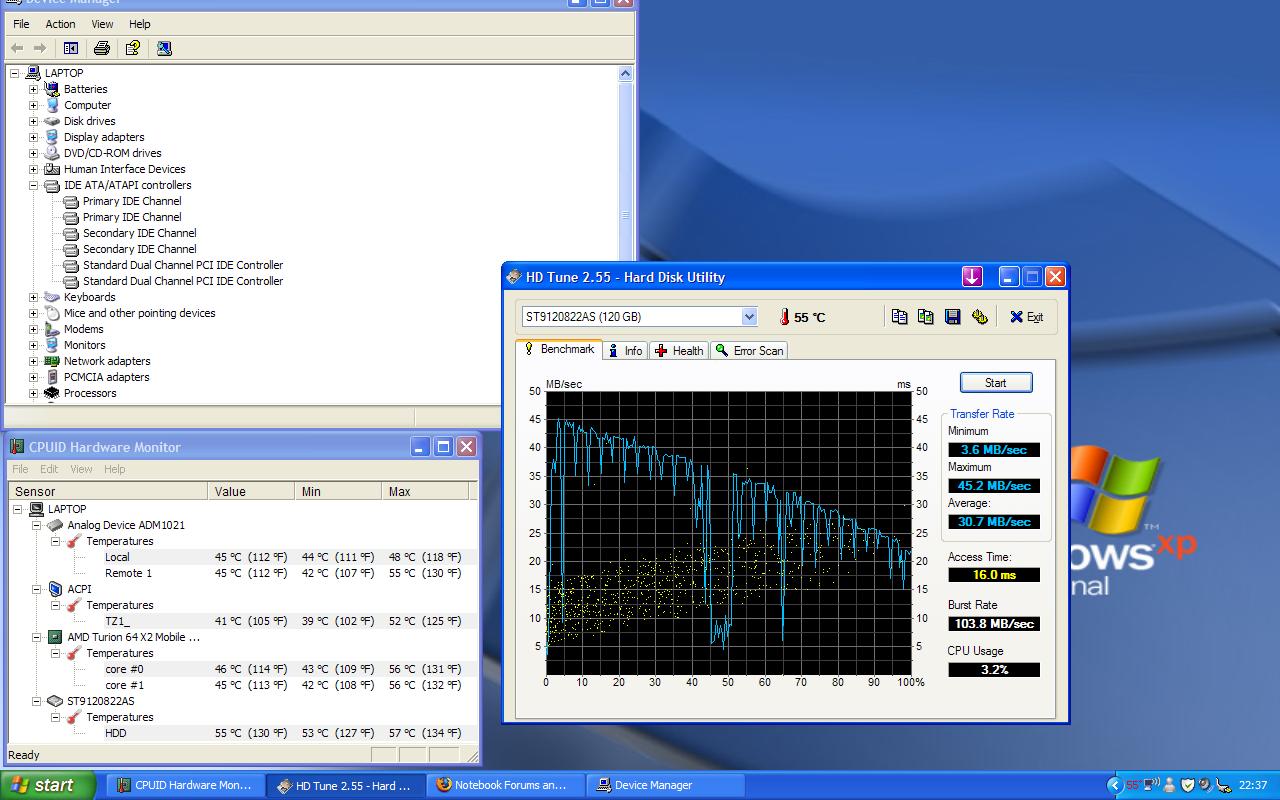This screenshot has height=800, width=1280.
Task: Switch to Notebook Forums taskbar button
Action: [505, 785]
